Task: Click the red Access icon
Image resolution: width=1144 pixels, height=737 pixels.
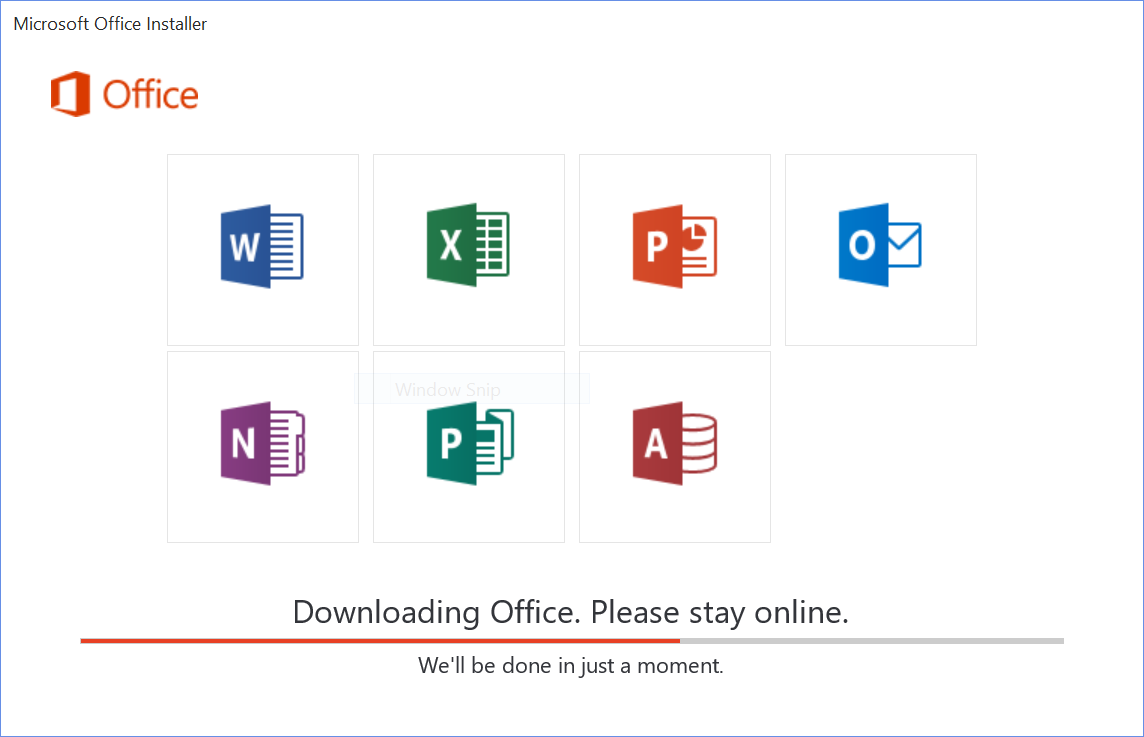Action: [674, 444]
